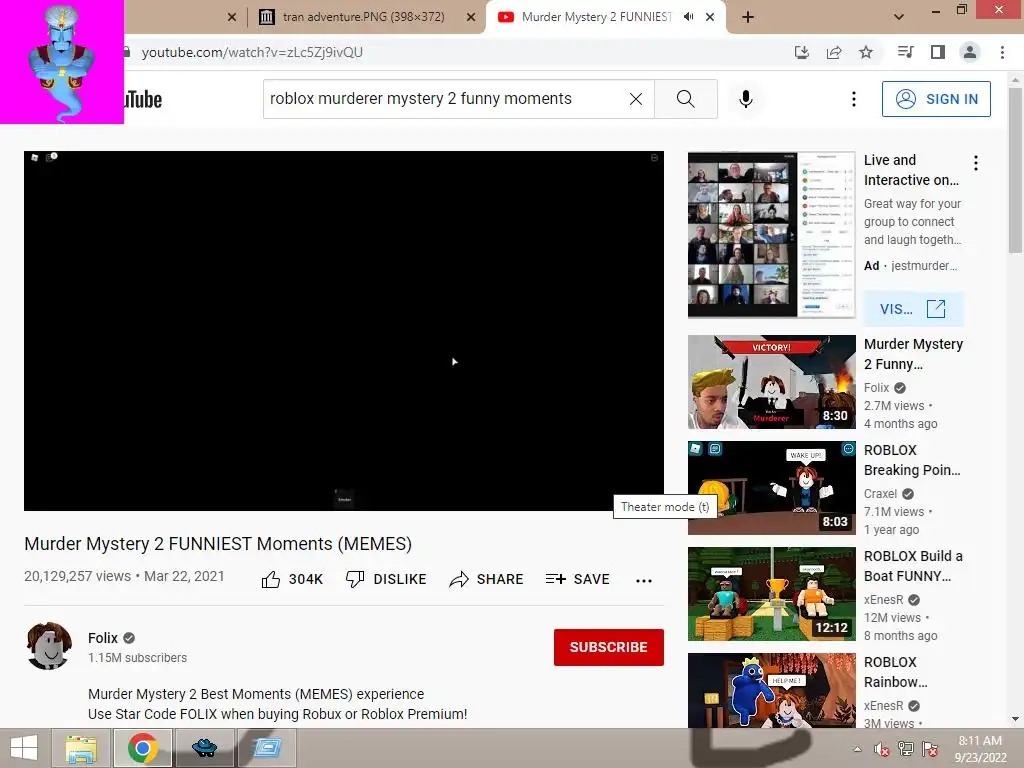Open Folix channel avatar

pyautogui.click(x=49, y=646)
